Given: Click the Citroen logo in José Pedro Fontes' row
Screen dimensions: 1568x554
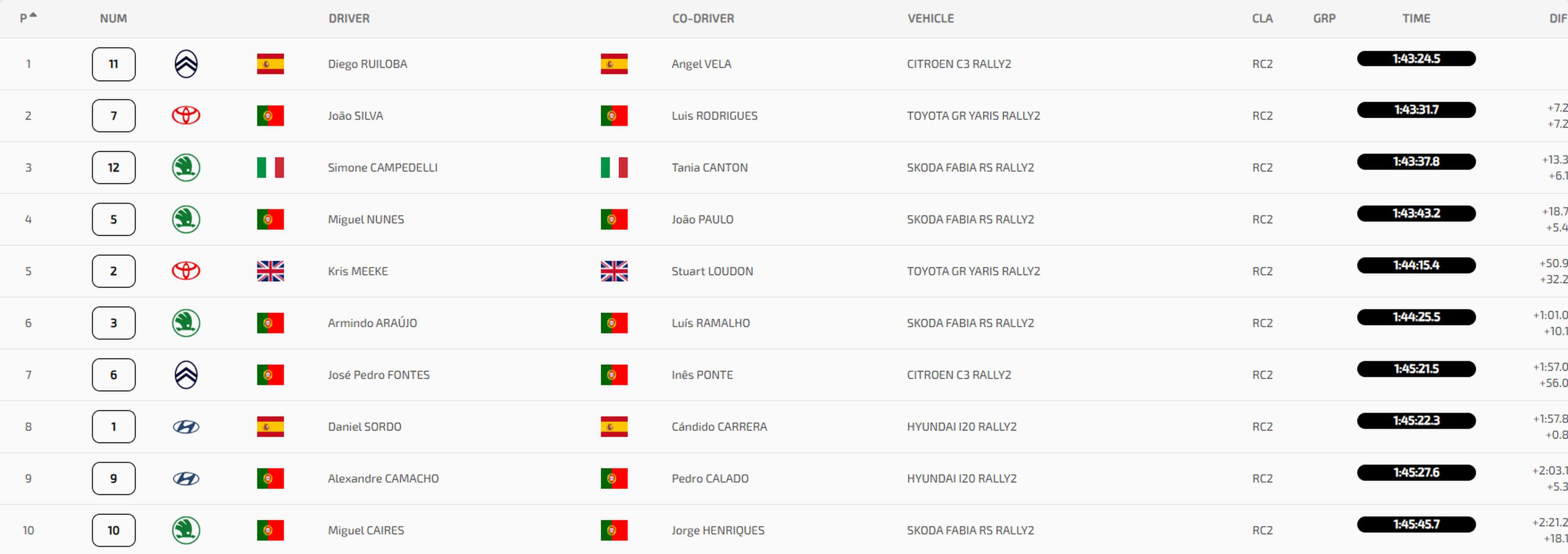Looking at the screenshot, I should 185,375.
